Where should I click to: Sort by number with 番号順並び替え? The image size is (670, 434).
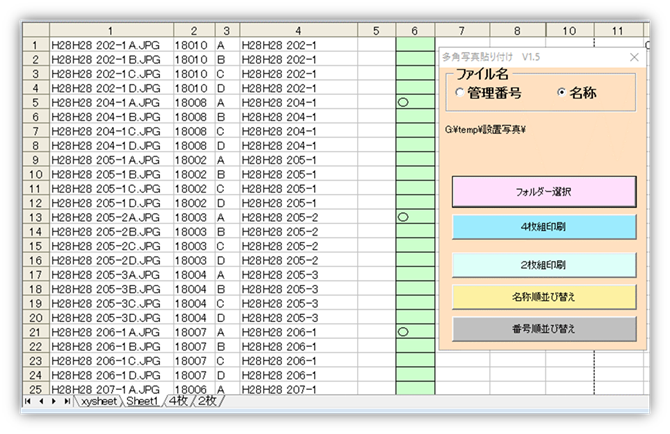[544, 328]
